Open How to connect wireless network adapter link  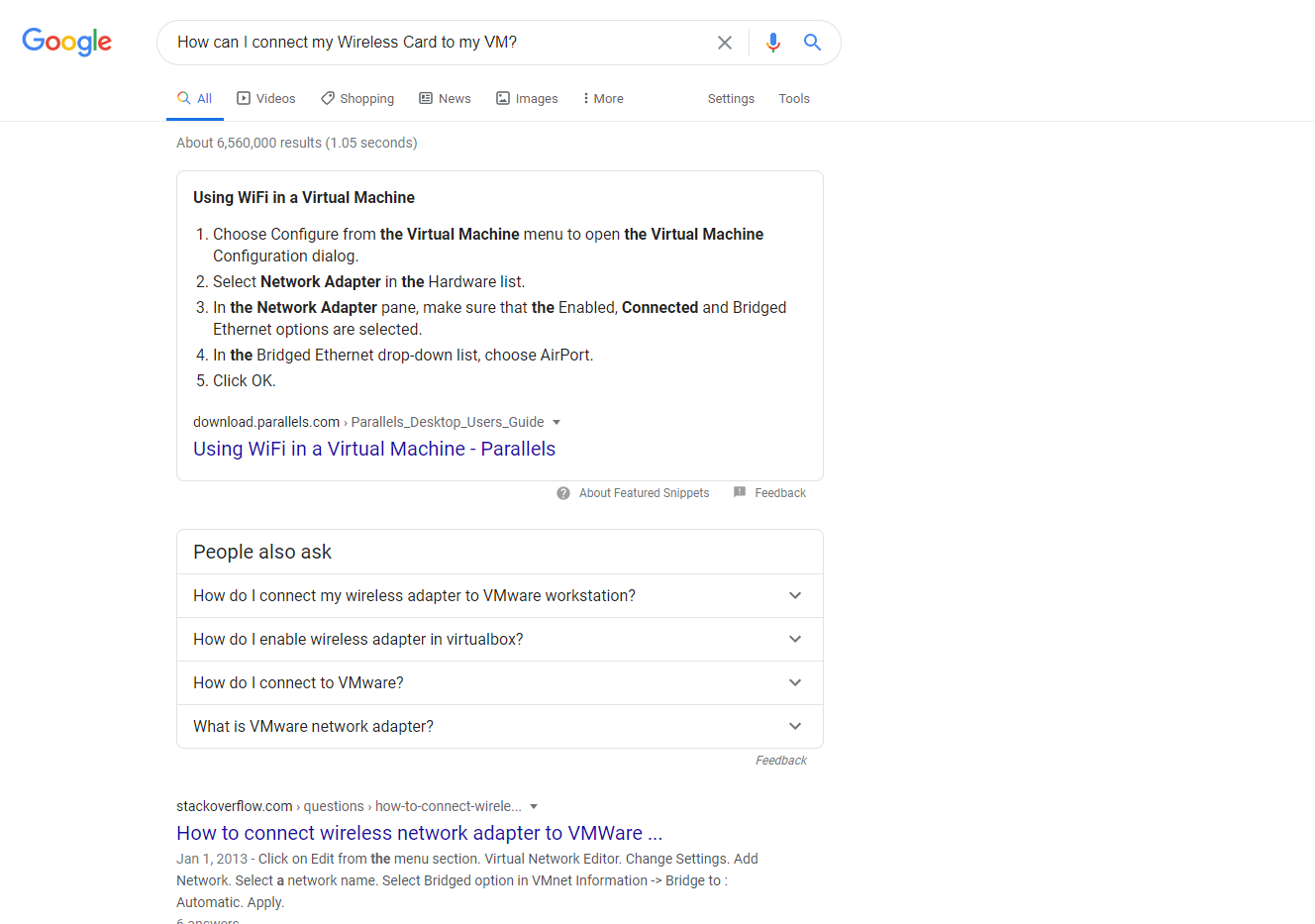pyautogui.click(x=420, y=833)
